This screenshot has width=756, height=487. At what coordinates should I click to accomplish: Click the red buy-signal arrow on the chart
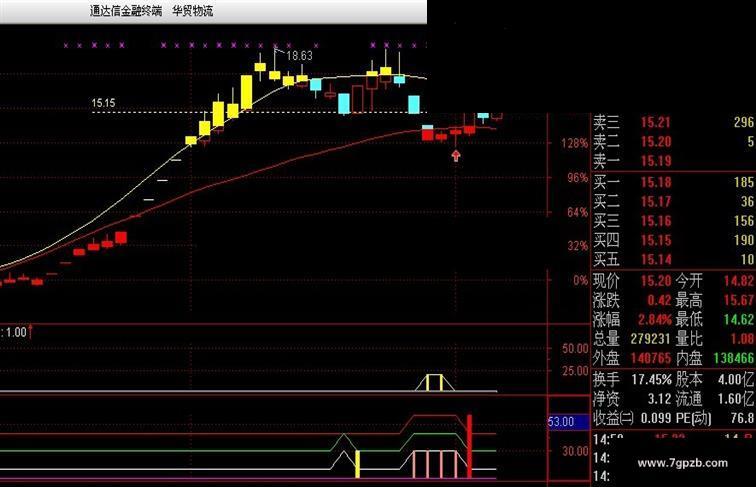tap(456, 155)
